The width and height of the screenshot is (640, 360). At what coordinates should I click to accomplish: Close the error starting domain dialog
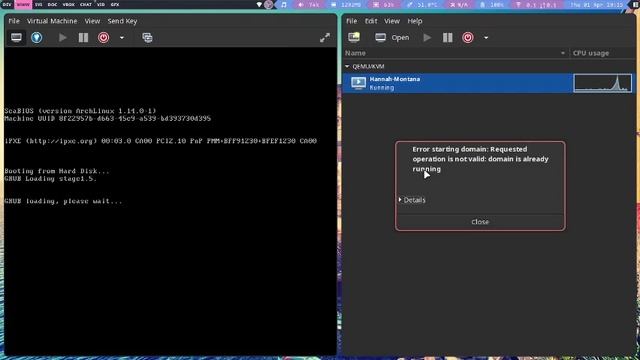click(x=480, y=222)
